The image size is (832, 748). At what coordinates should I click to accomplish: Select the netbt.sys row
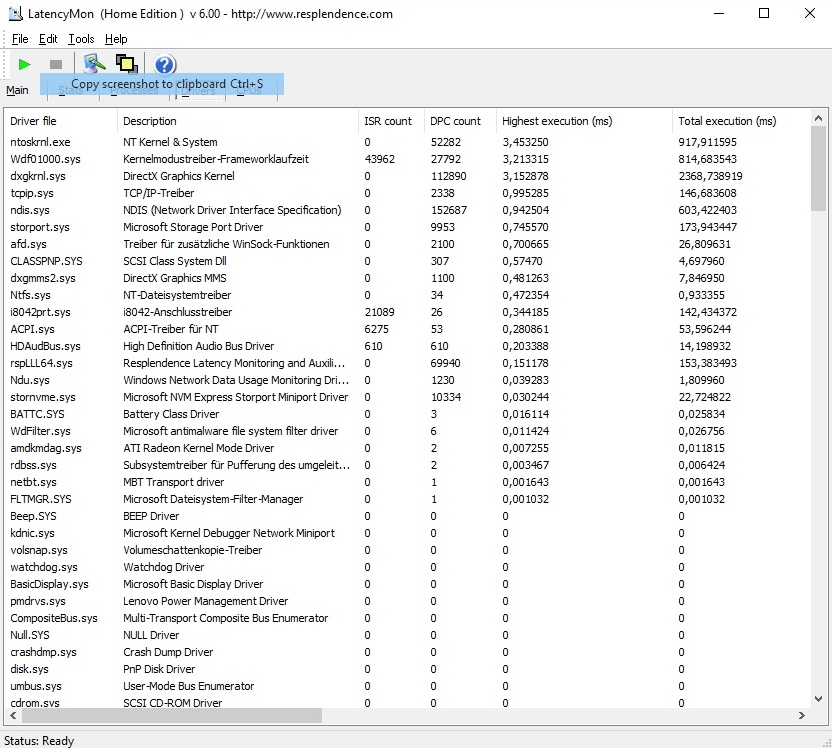(408, 482)
